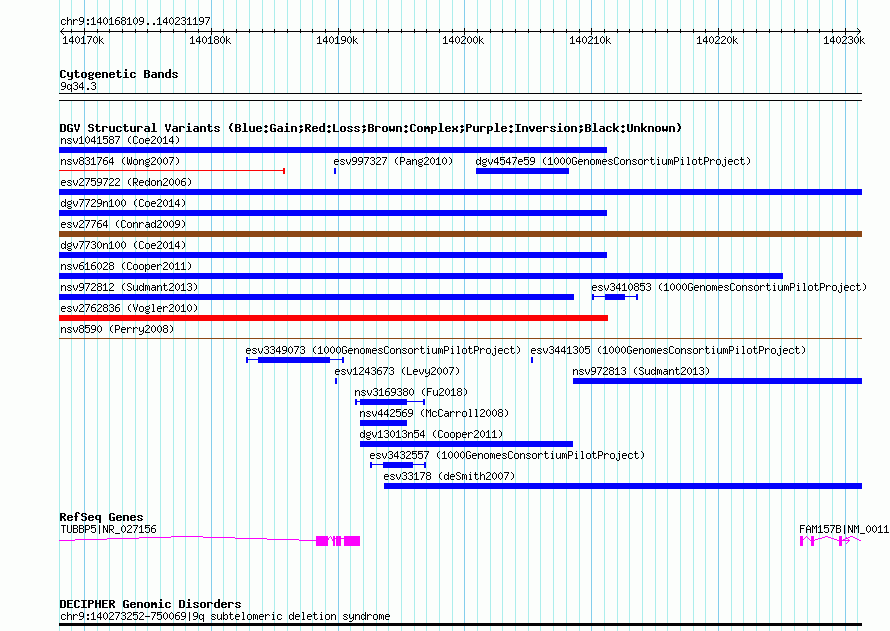Click nsv616028 (Cooper2011) label
Screen dimensions: 890x631
(x=126, y=266)
